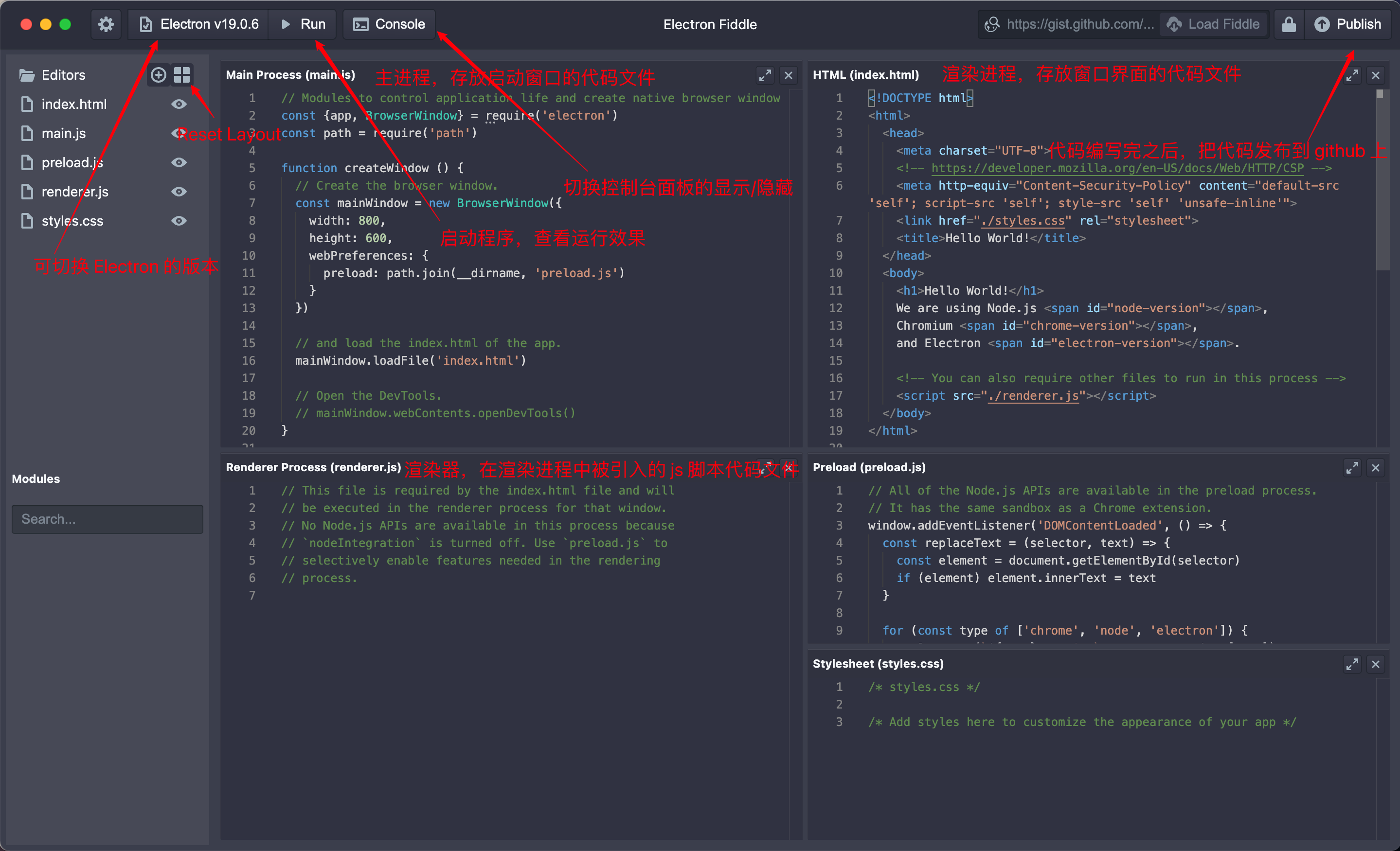This screenshot has width=1400, height=851.
Task: Click the gist URL input field
Action: 1069,24
